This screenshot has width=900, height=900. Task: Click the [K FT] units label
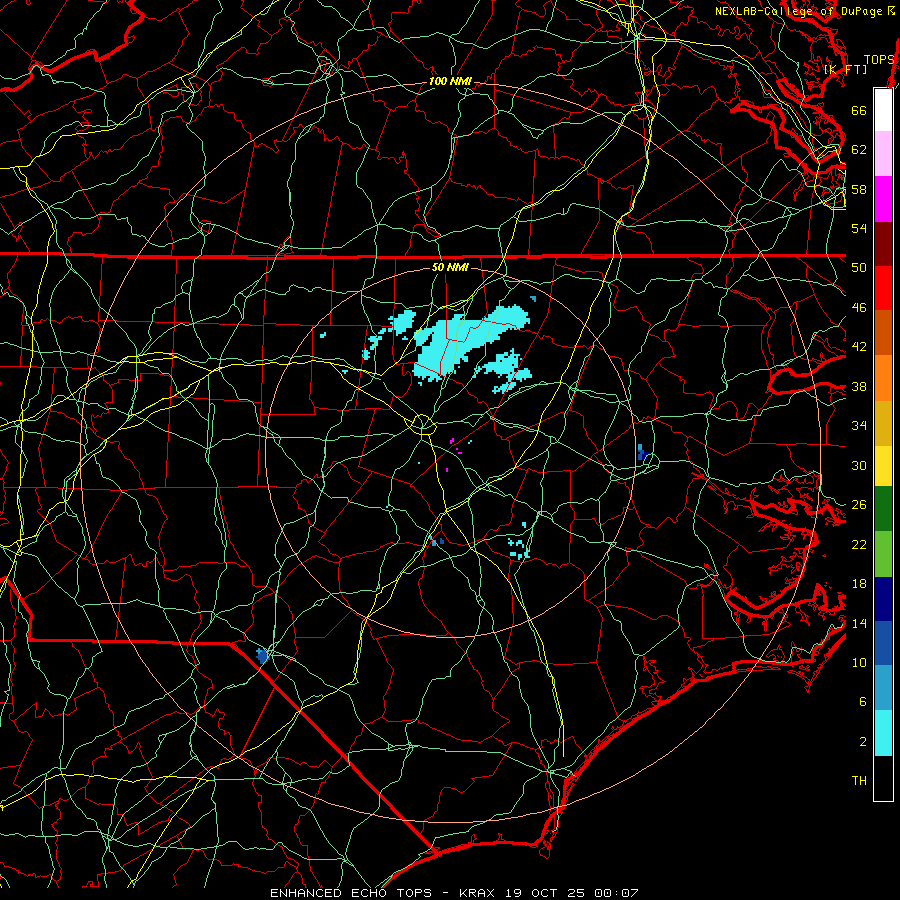click(845, 70)
